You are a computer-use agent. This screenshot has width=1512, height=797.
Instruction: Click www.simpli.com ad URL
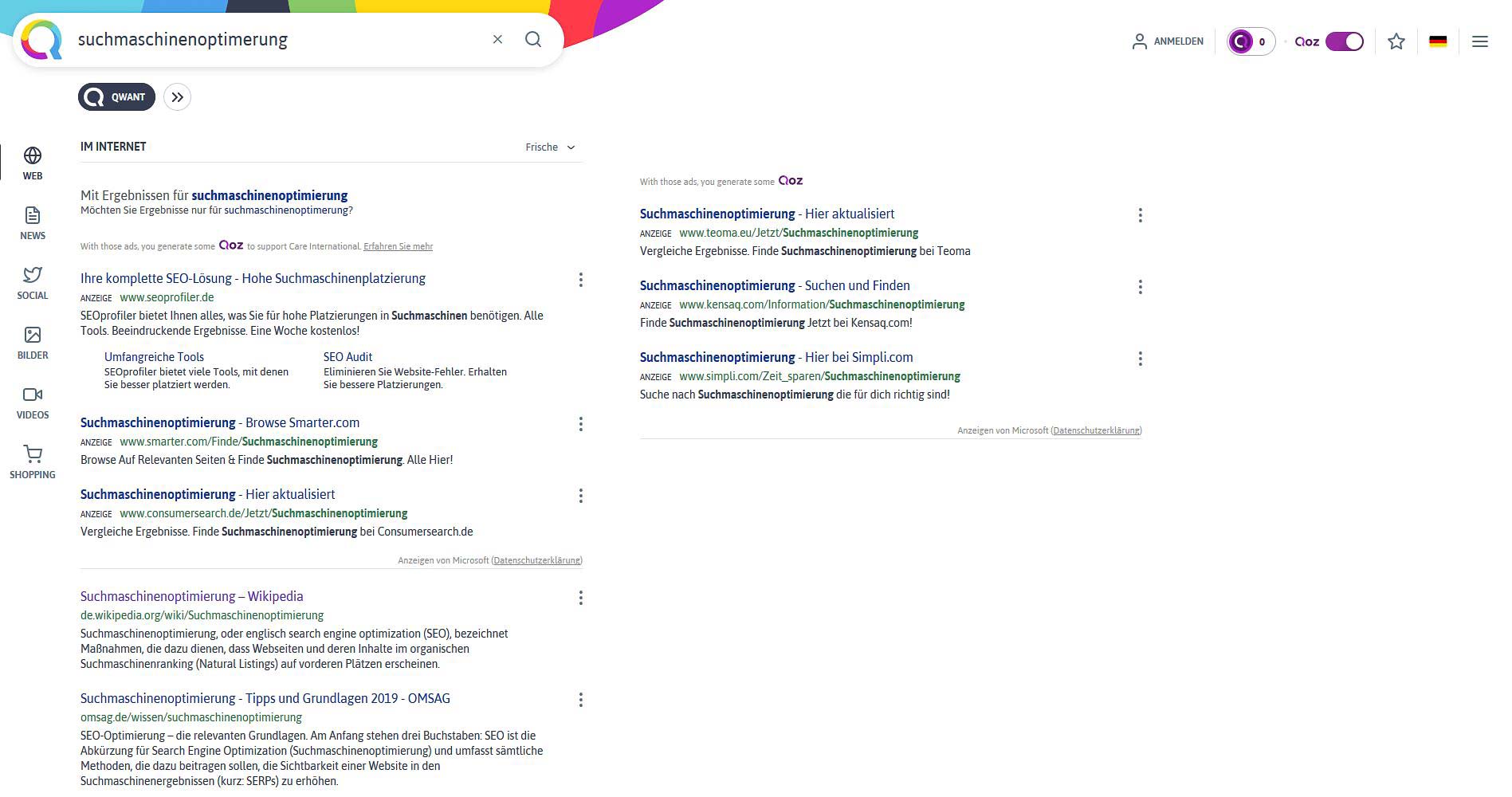click(819, 376)
